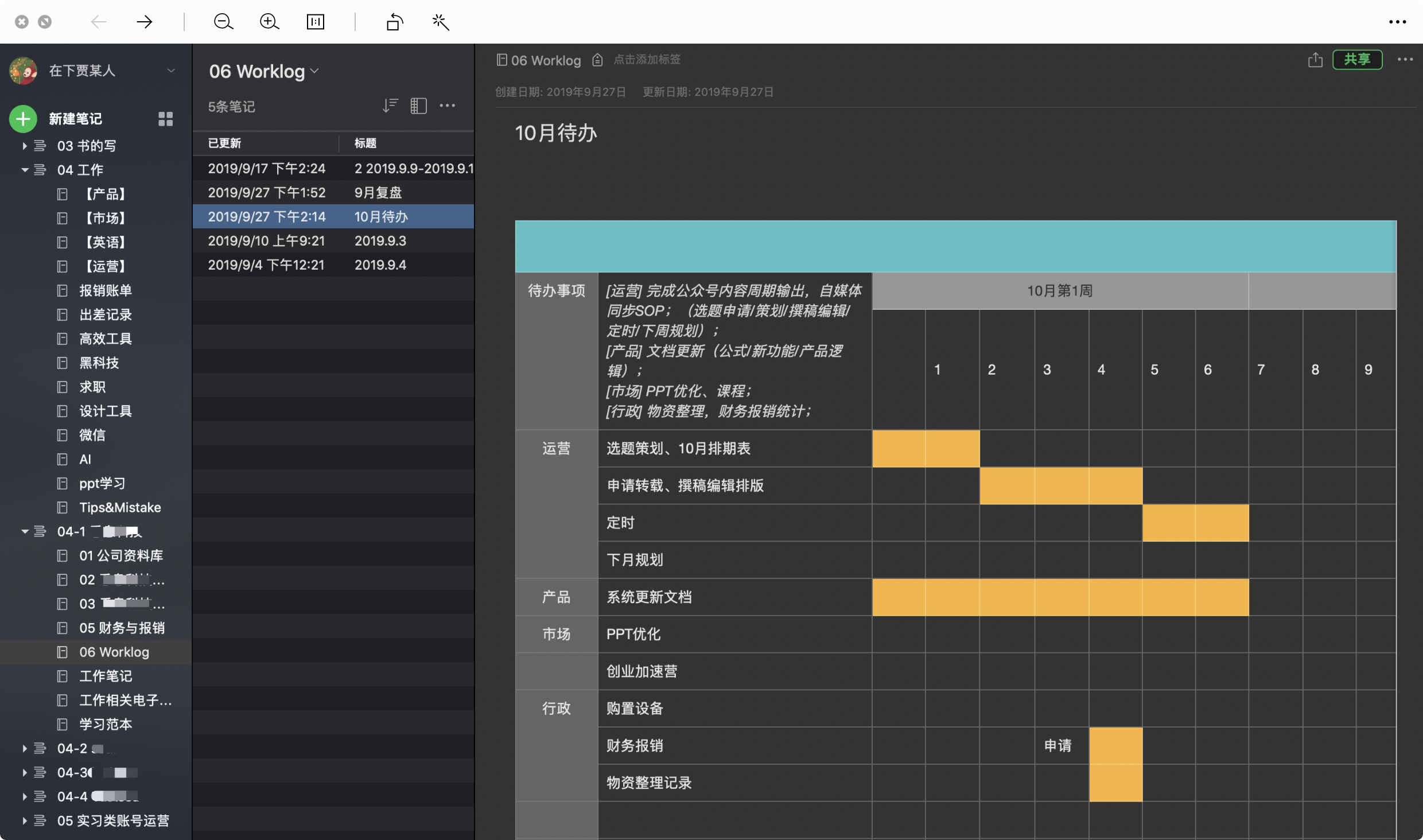1423x840 pixels.
Task: Click the reminder lock icon beside notebook name
Action: click(597, 60)
